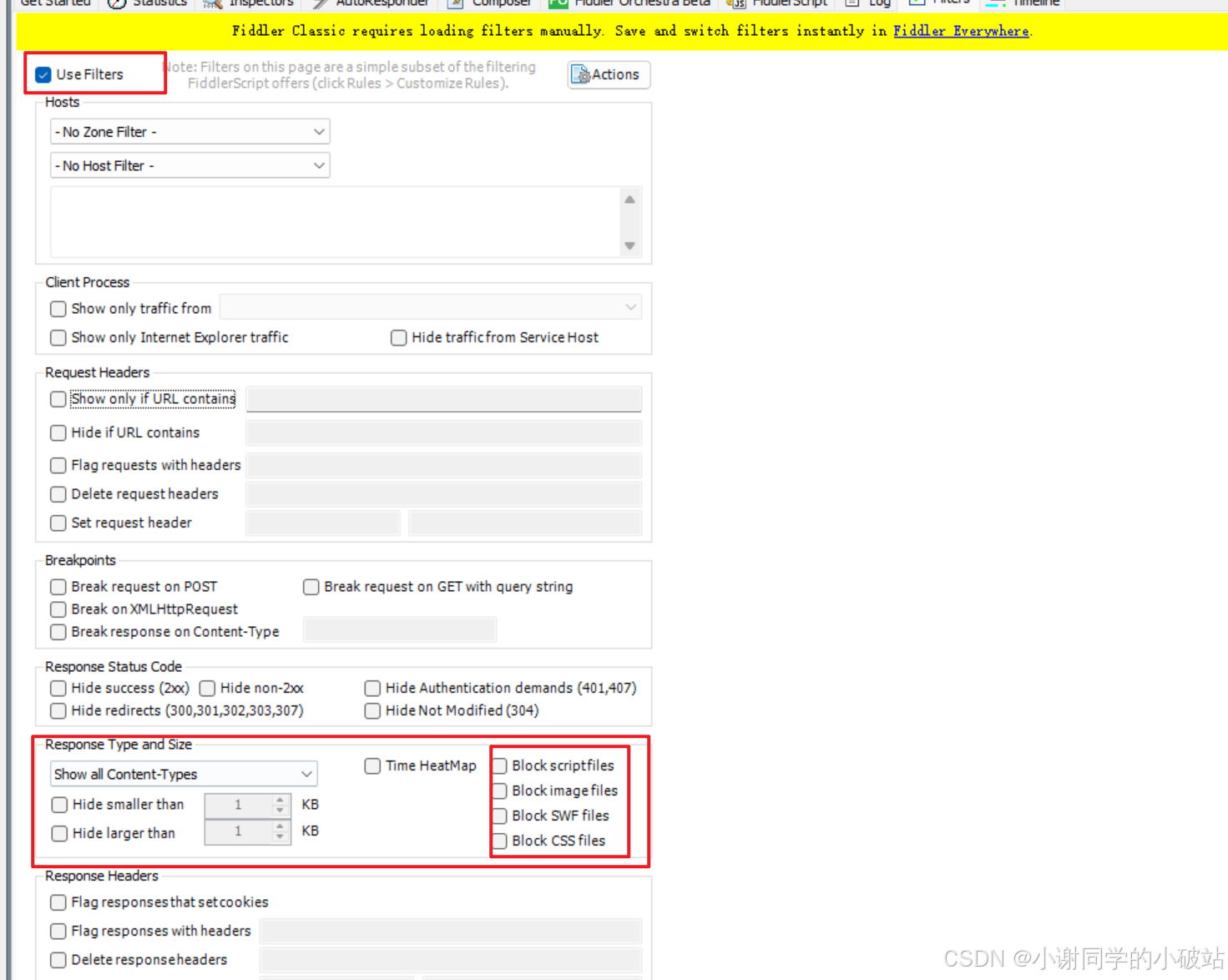Click the Show only if URL contains field
The image size is (1228, 980).
click(444, 399)
